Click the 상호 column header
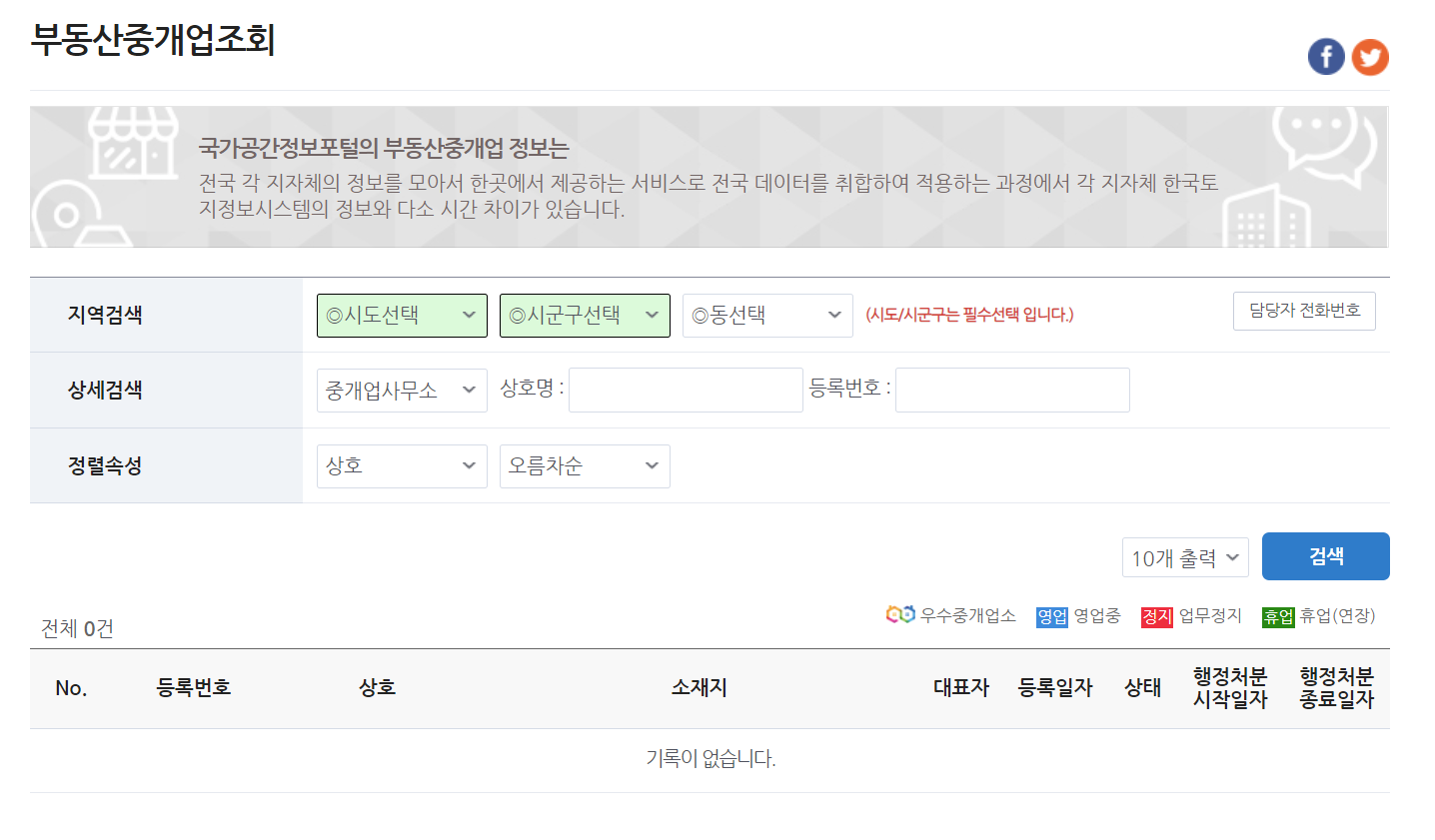The height and width of the screenshot is (840, 1435). click(x=378, y=687)
